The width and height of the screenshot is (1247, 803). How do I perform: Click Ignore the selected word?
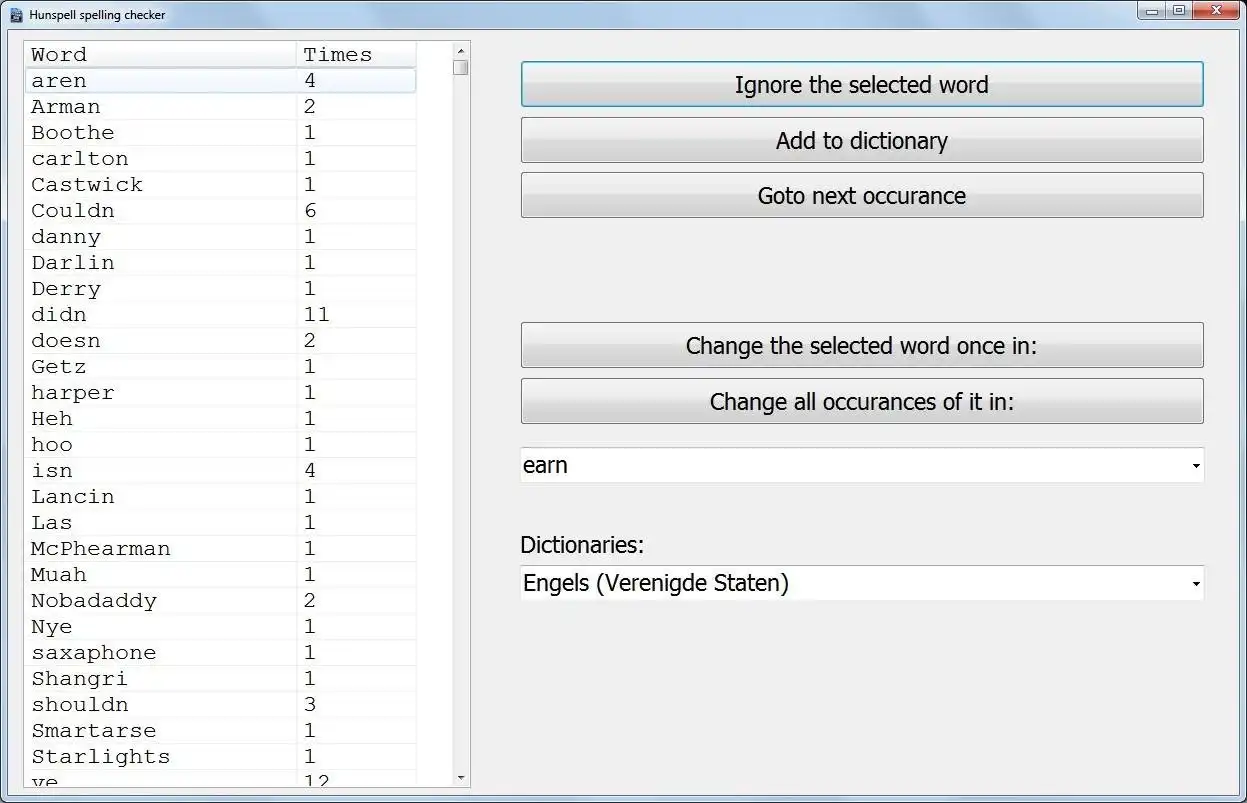point(861,84)
